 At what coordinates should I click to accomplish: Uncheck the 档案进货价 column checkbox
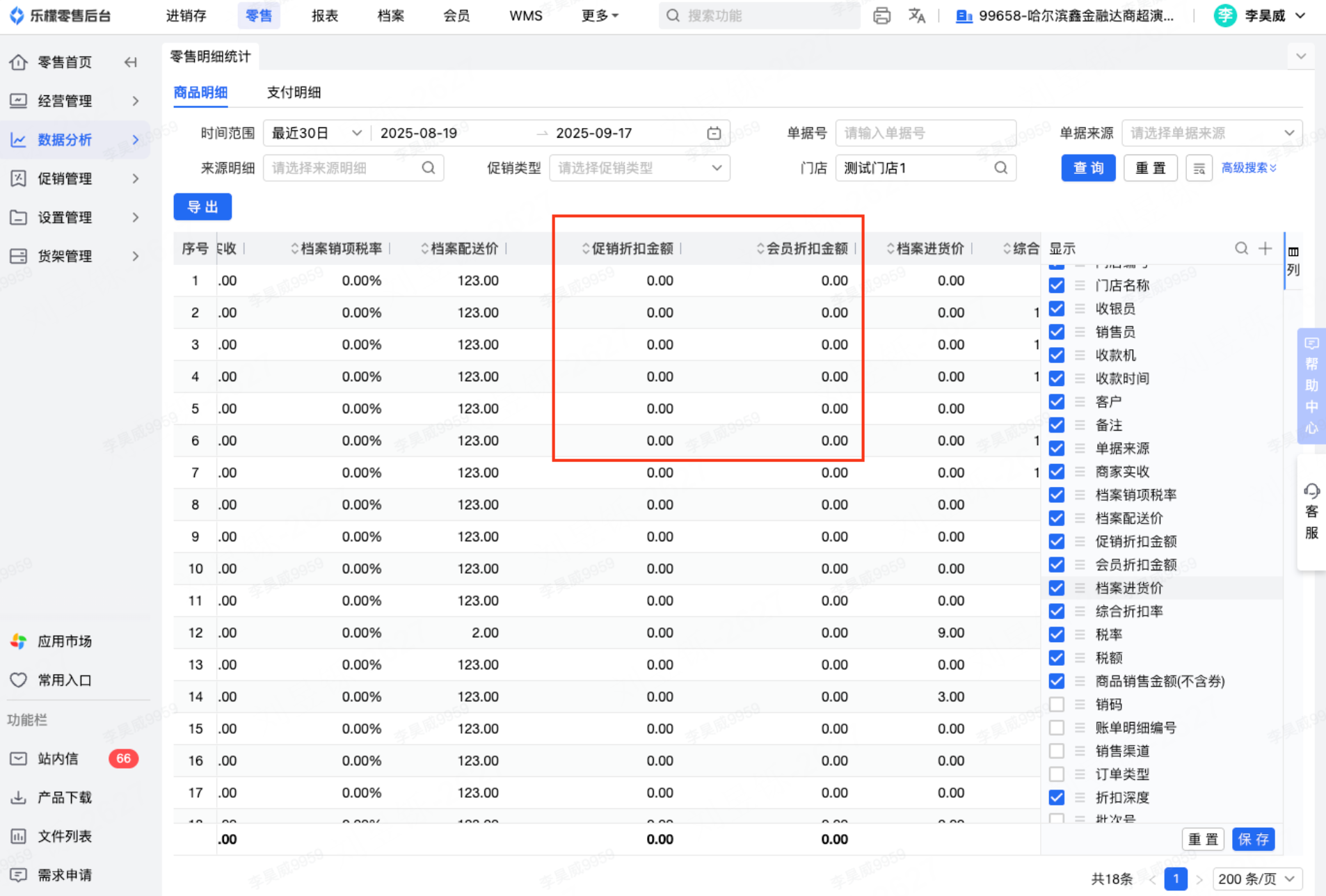pos(1056,588)
